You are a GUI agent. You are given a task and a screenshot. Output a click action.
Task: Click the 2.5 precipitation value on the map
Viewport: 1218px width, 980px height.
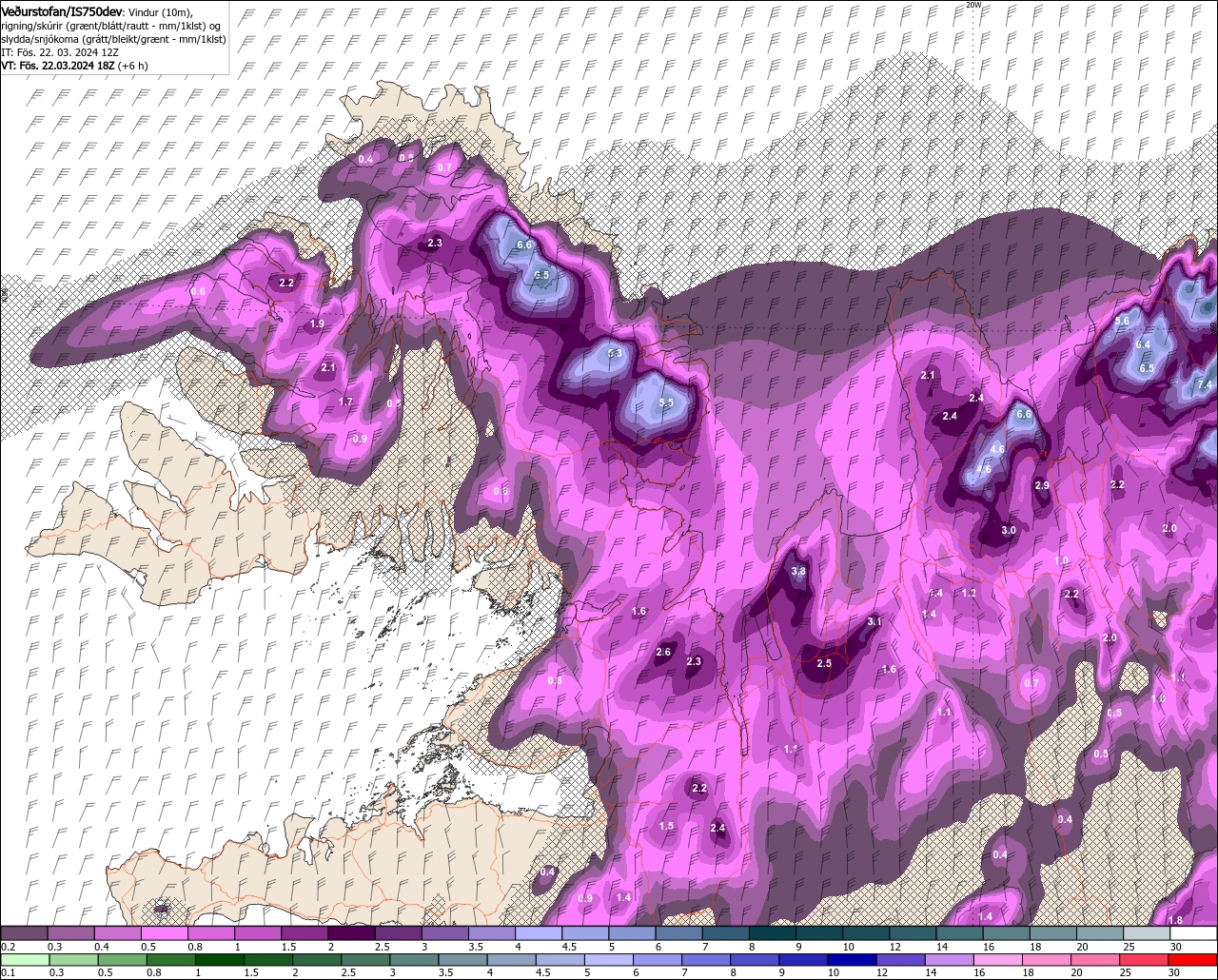point(824,664)
